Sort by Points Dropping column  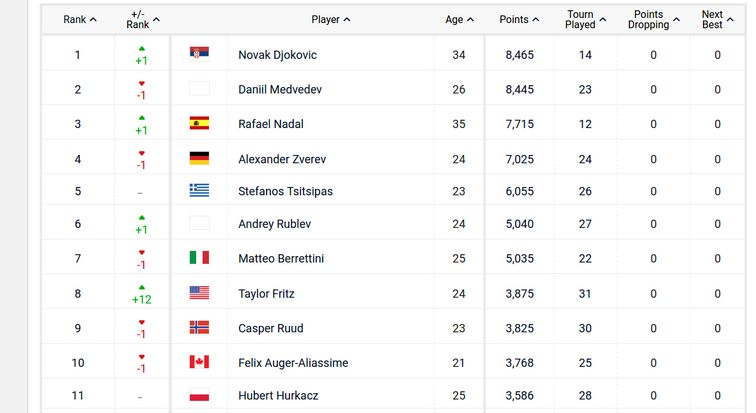point(654,19)
